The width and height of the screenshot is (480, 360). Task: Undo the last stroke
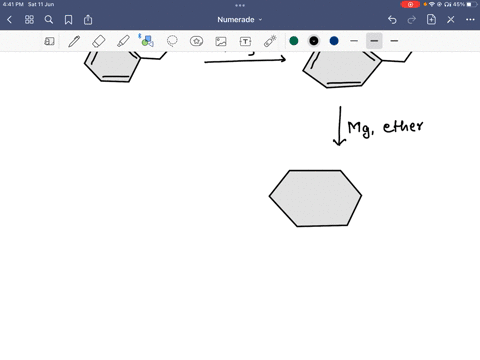pos(392,20)
